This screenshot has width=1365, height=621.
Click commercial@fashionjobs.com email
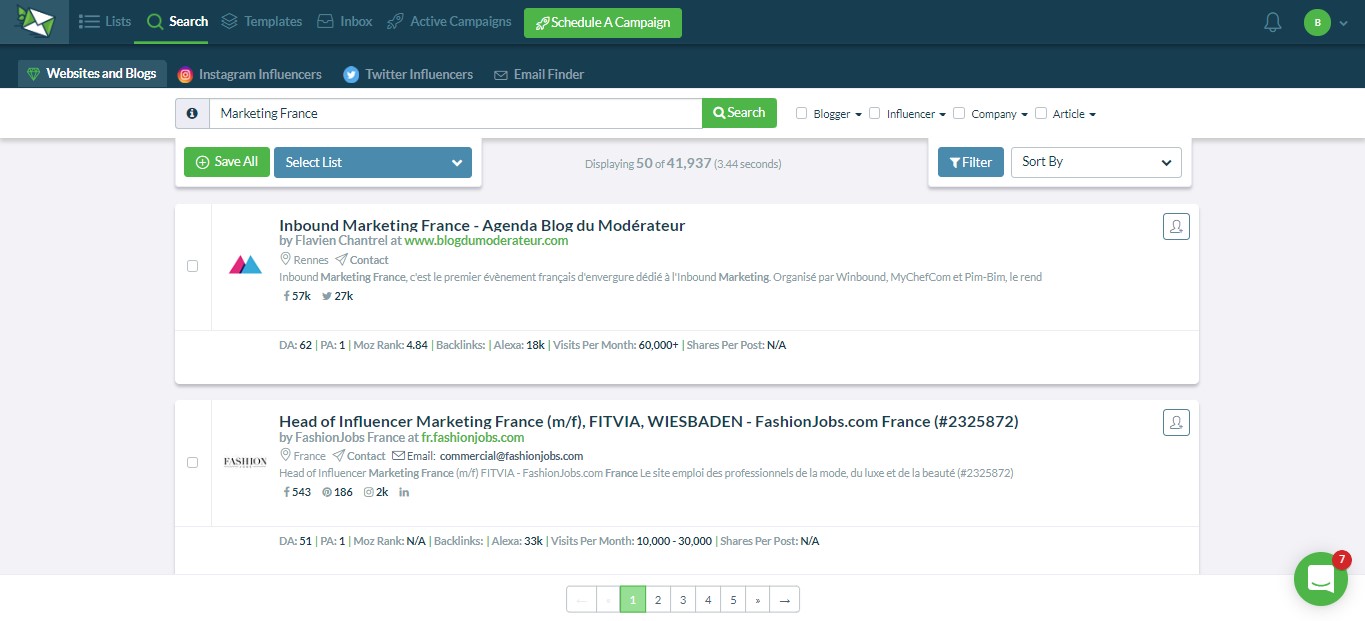pos(511,456)
